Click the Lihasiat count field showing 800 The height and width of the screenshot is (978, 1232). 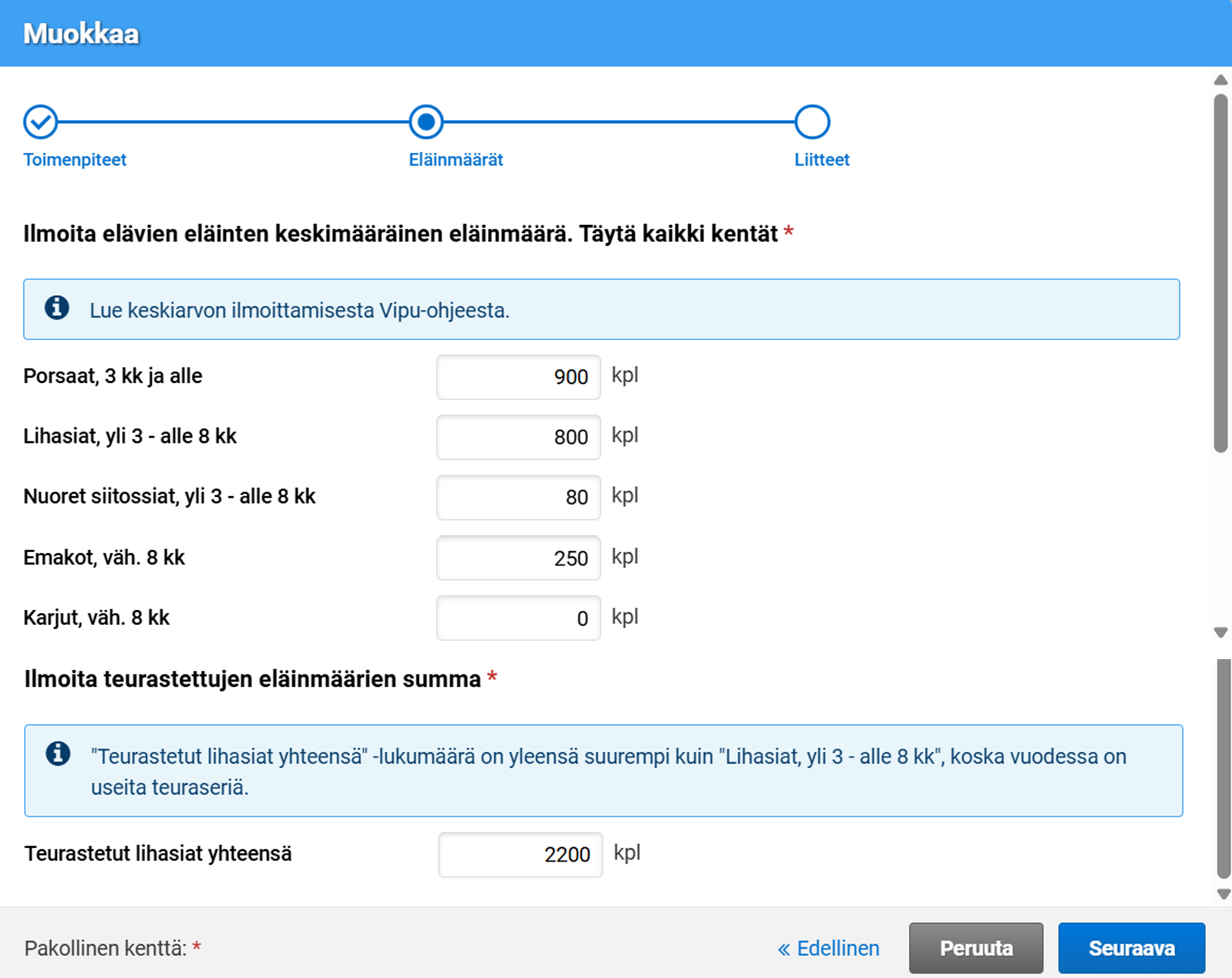tap(518, 437)
